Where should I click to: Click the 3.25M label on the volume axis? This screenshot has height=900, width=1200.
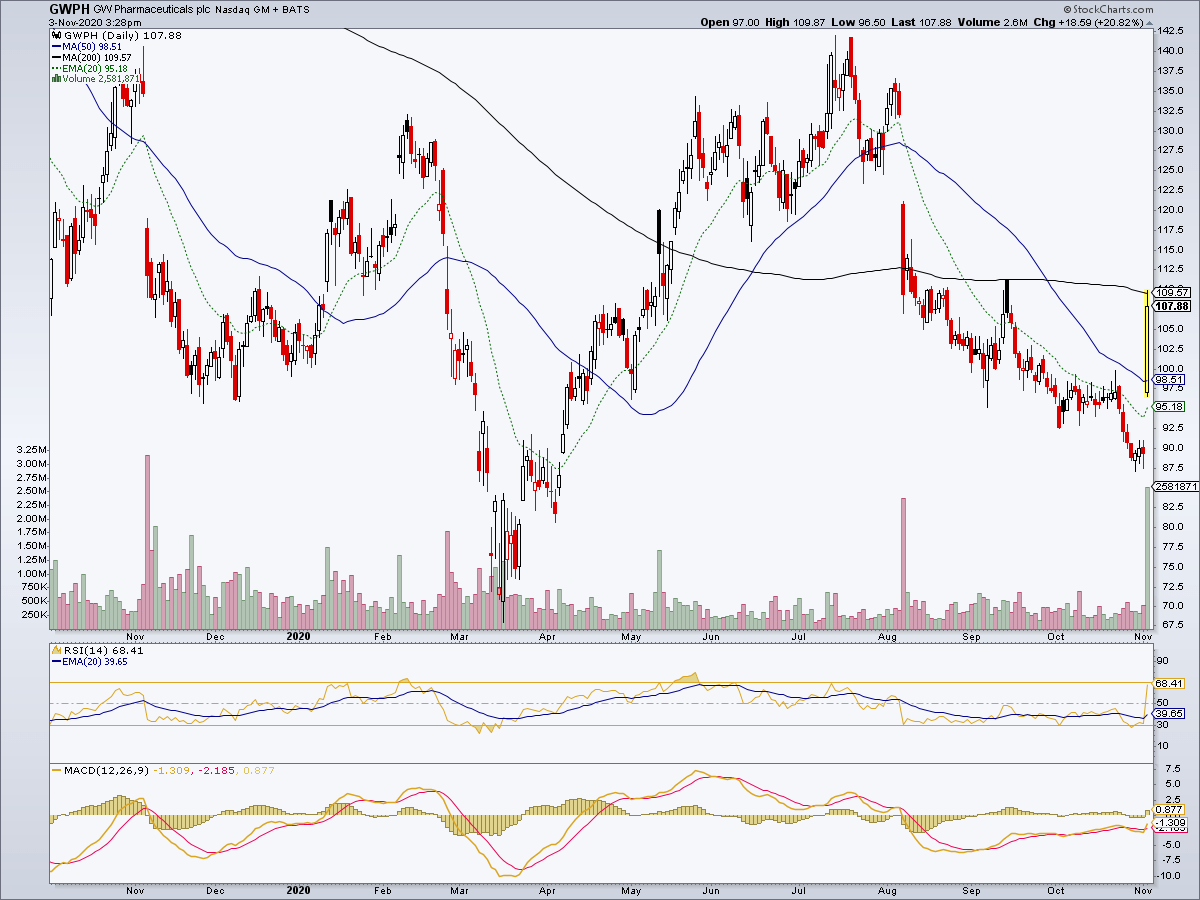coord(32,450)
